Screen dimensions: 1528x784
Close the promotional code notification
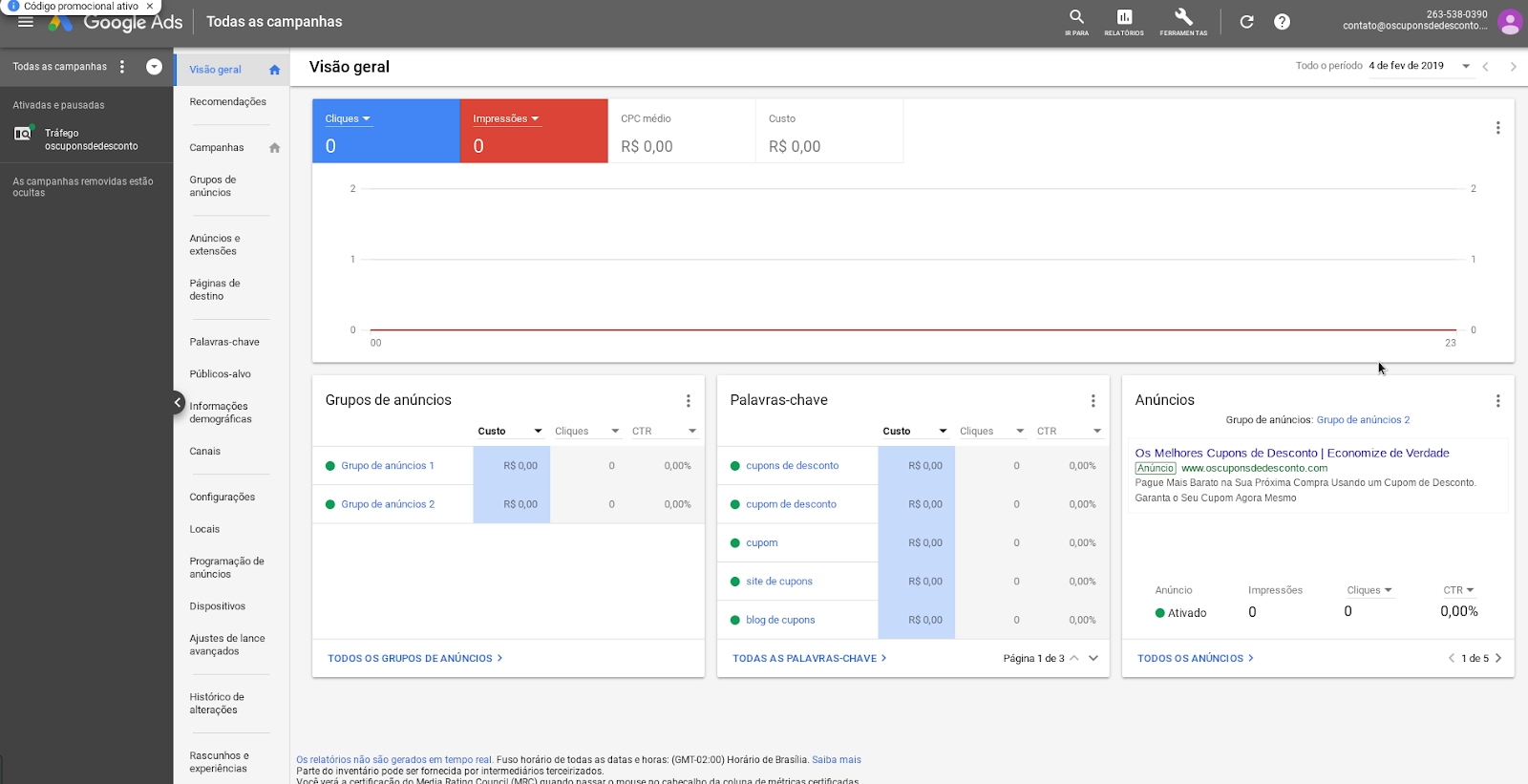click(x=149, y=6)
